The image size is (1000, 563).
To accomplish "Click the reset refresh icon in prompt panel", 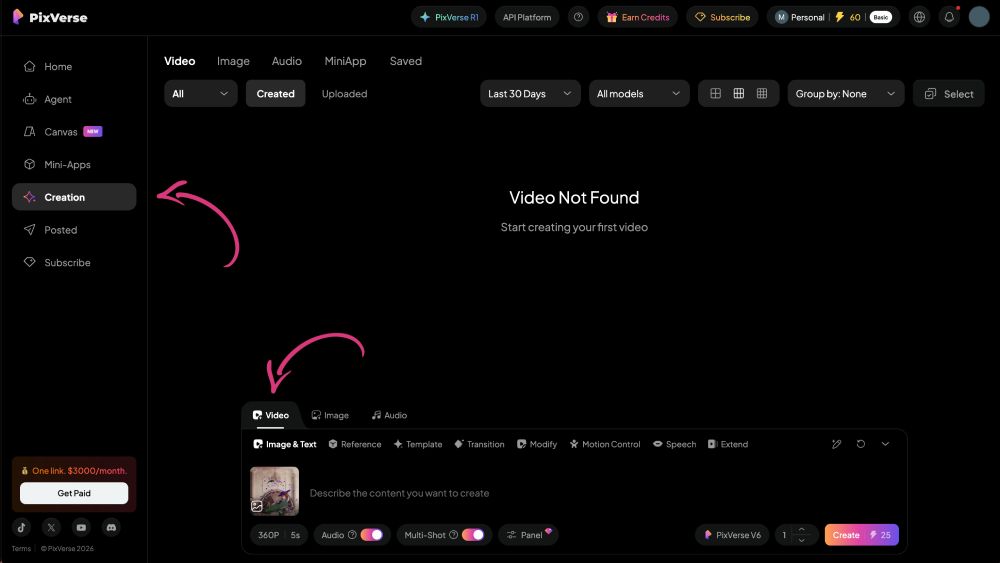I will [x=861, y=444].
